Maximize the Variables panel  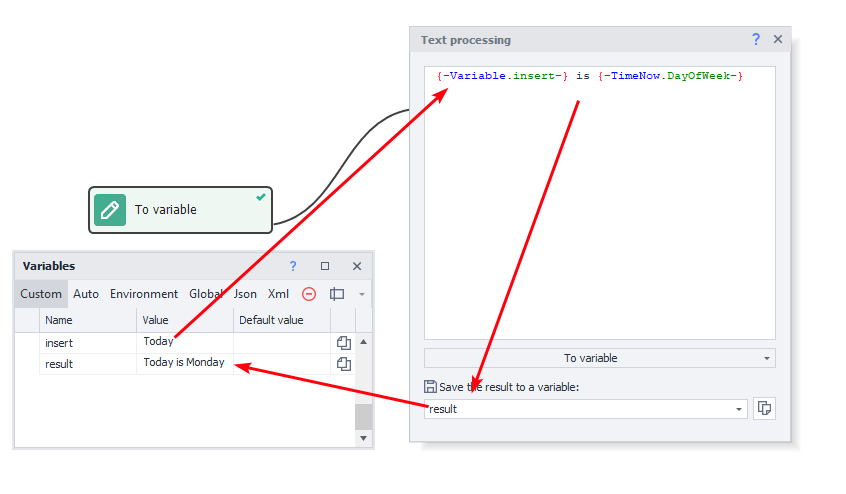click(325, 266)
